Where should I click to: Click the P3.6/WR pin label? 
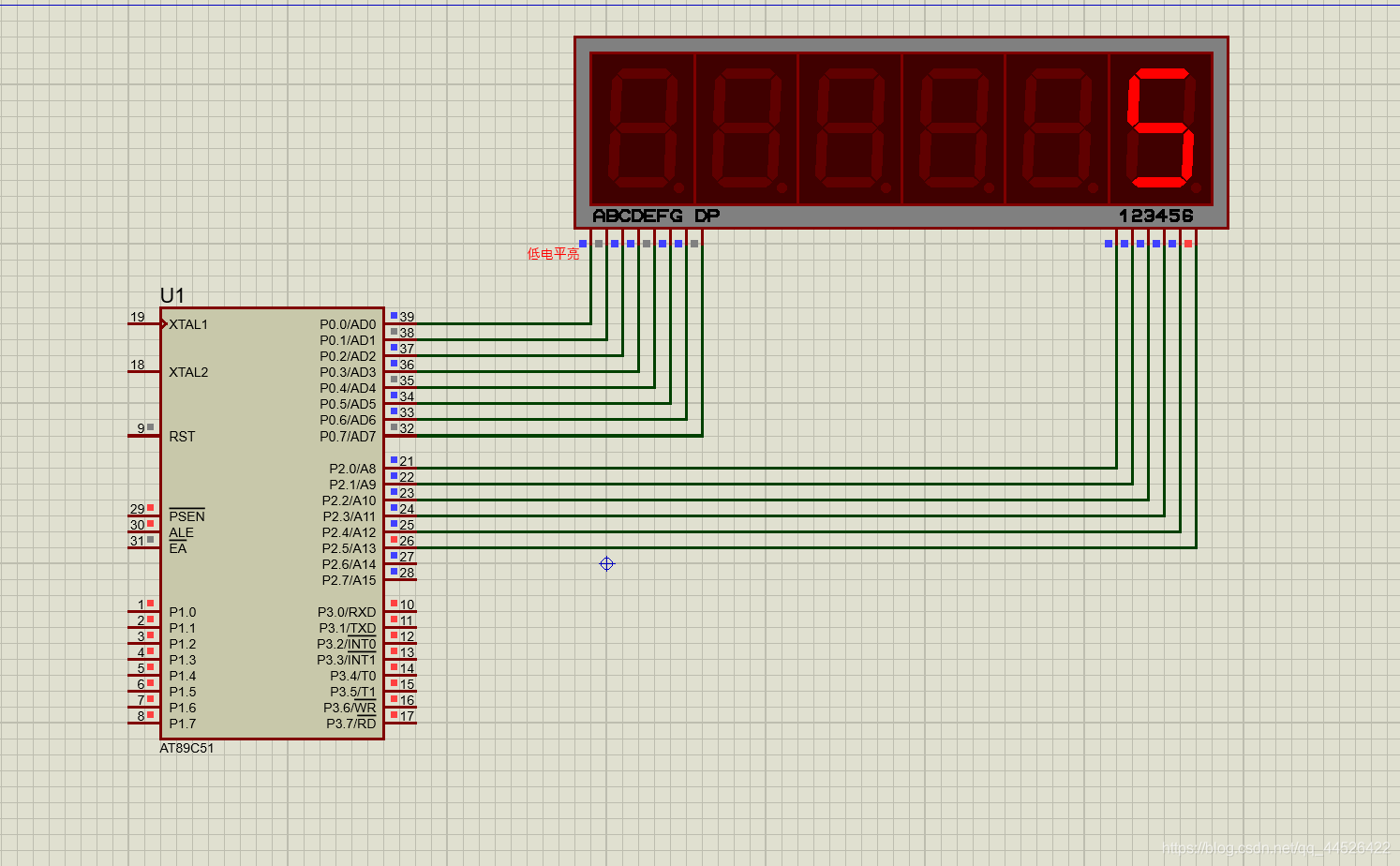click(350, 708)
